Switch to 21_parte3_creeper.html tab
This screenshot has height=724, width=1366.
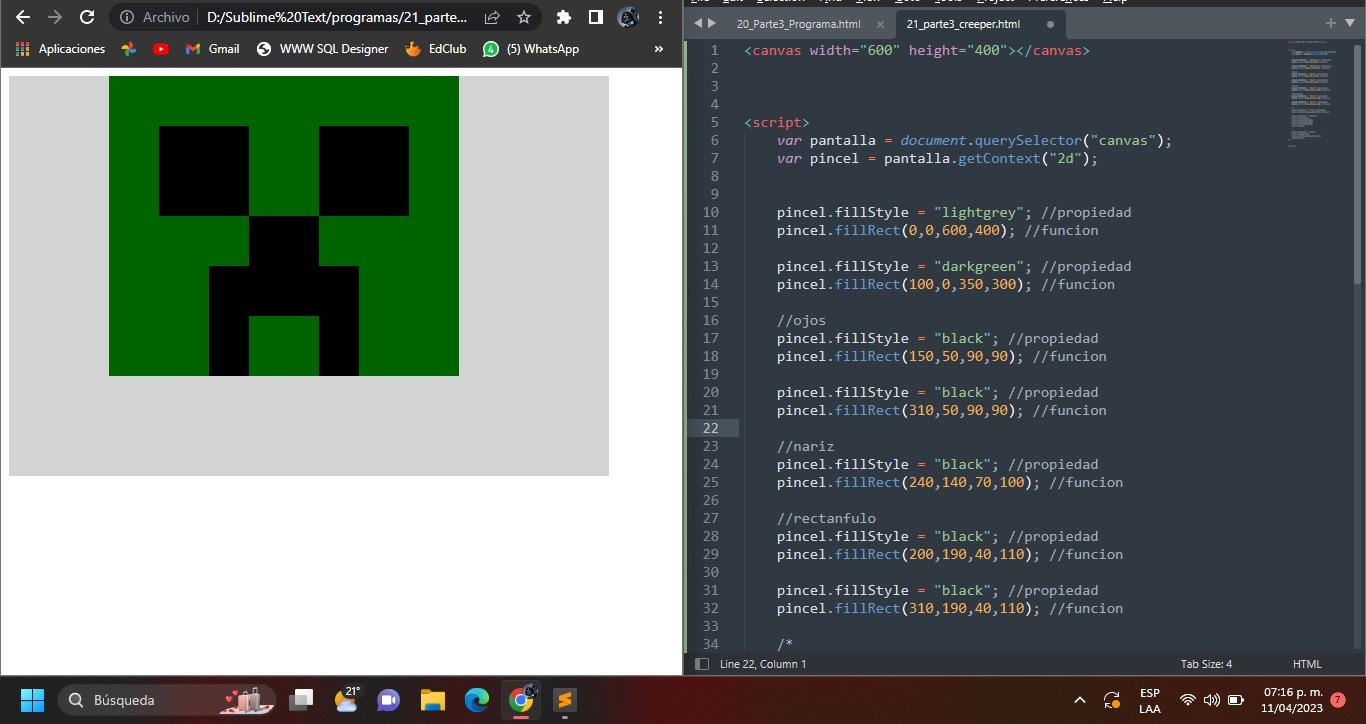(963, 24)
